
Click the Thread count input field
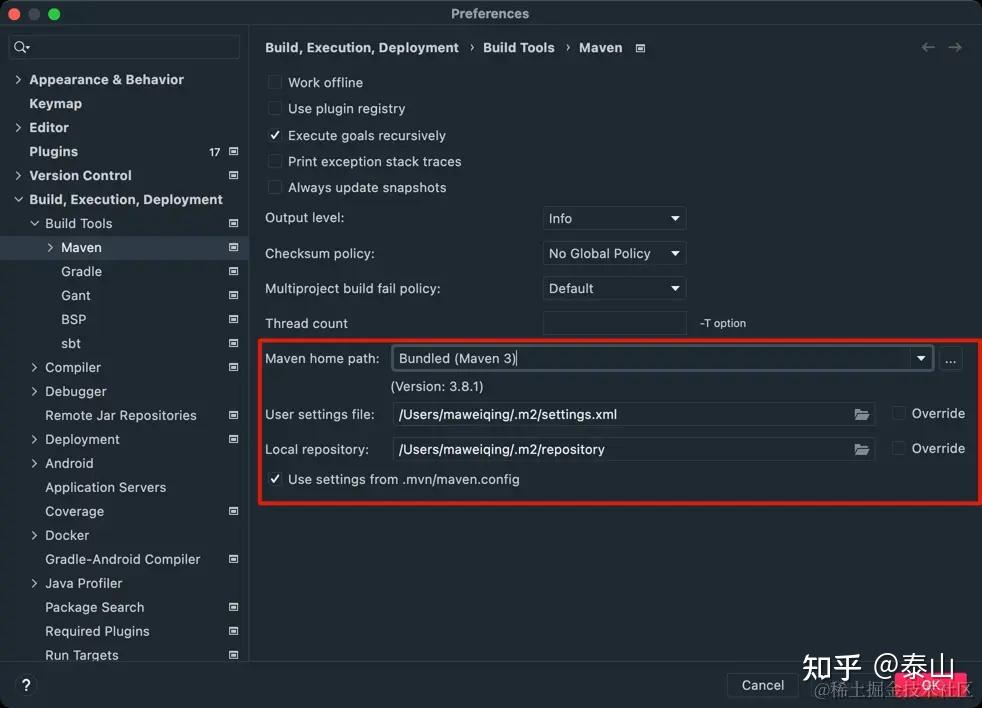coord(614,322)
